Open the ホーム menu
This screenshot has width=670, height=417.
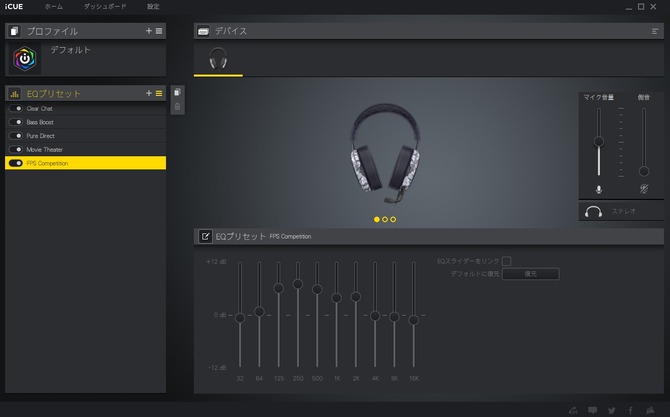coord(53,6)
